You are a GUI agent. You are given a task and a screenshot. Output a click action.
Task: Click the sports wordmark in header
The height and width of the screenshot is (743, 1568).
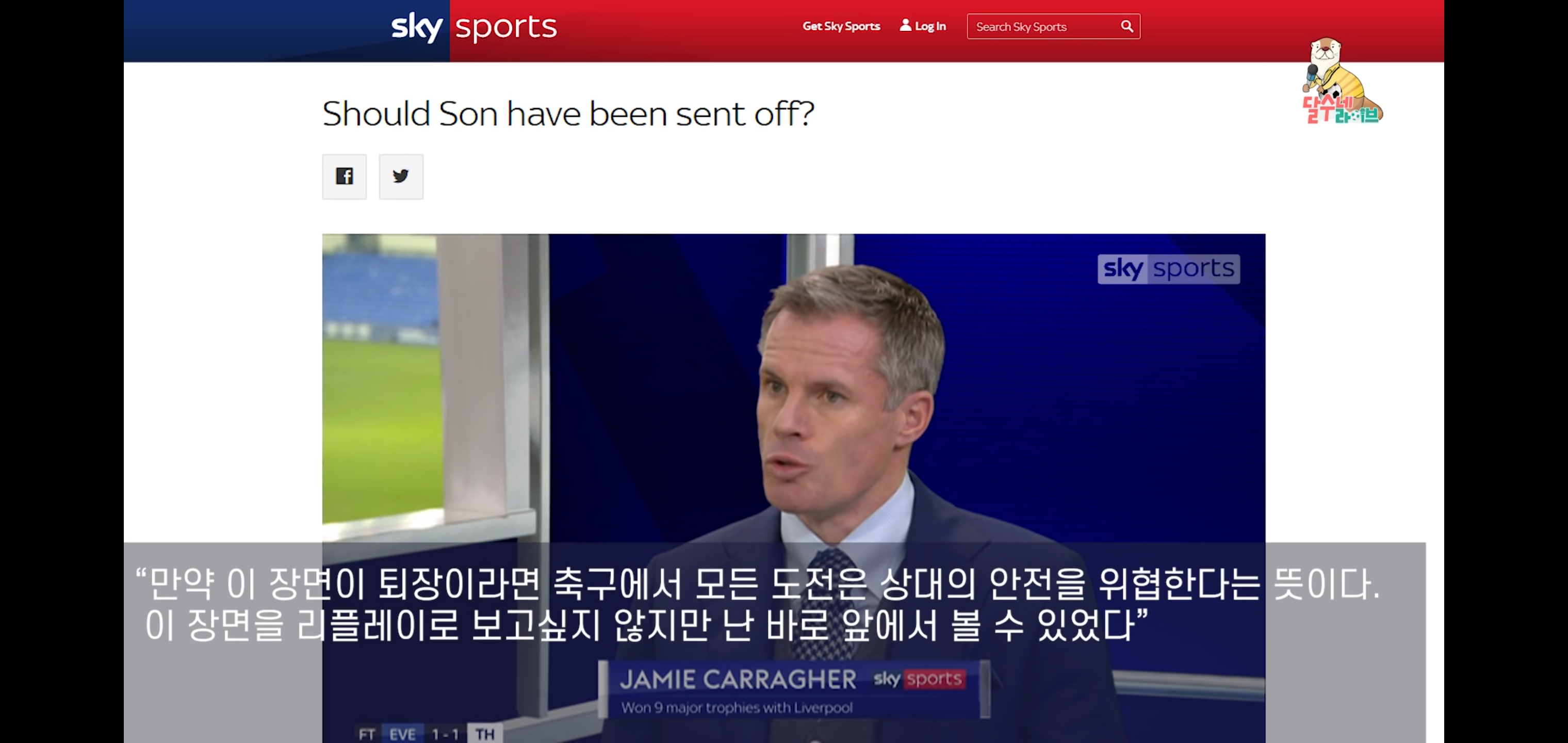point(506,27)
